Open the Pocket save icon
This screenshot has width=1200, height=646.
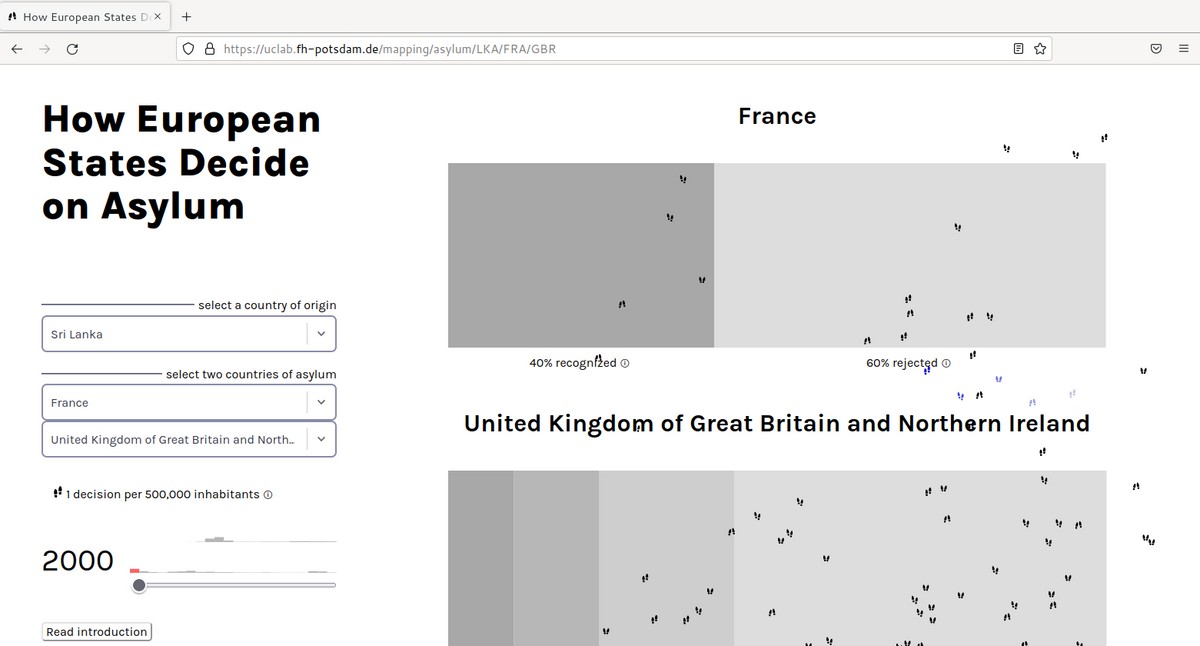click(1156, 48)
